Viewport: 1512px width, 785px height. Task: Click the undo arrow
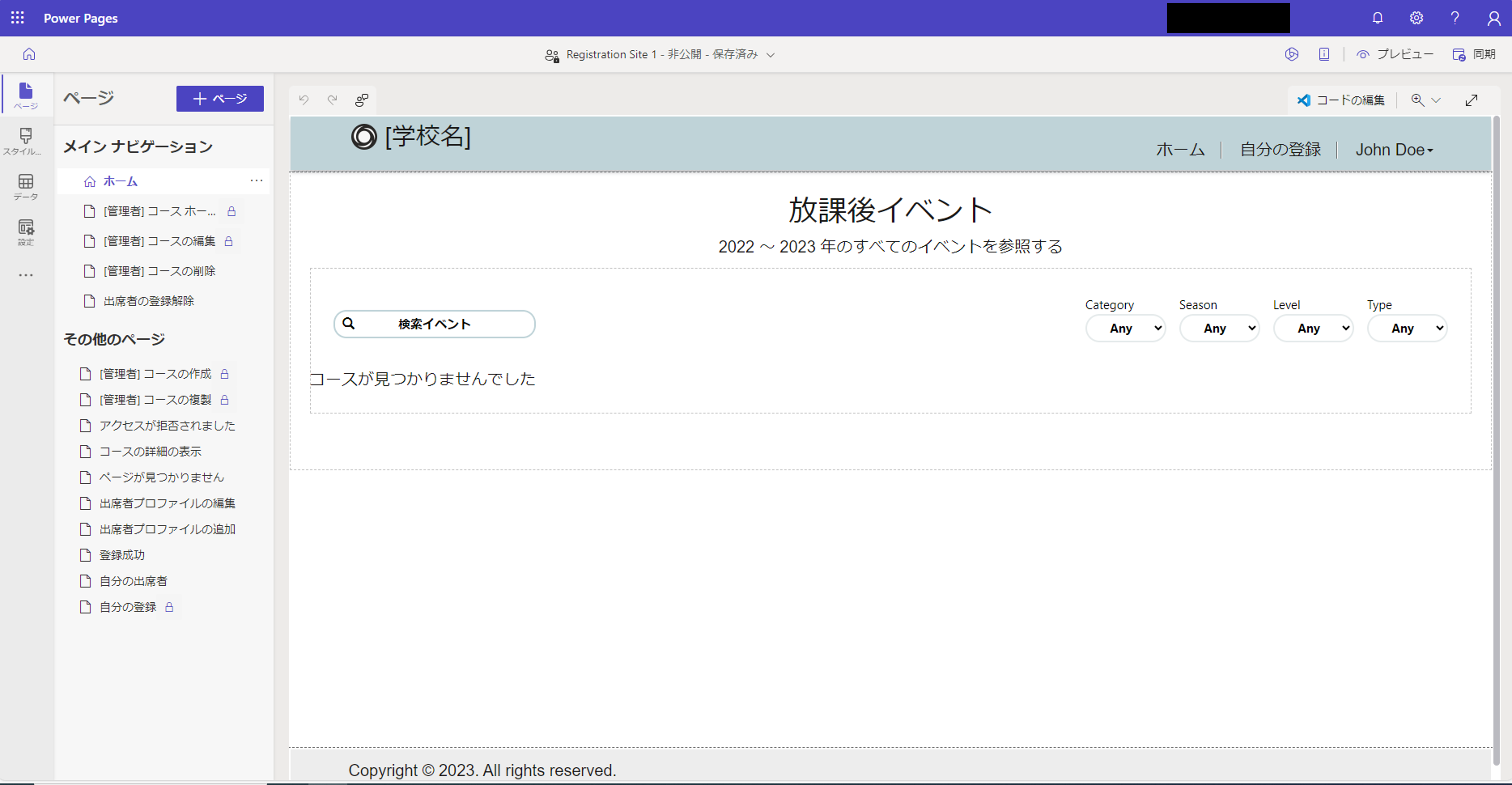coord(303,100)
